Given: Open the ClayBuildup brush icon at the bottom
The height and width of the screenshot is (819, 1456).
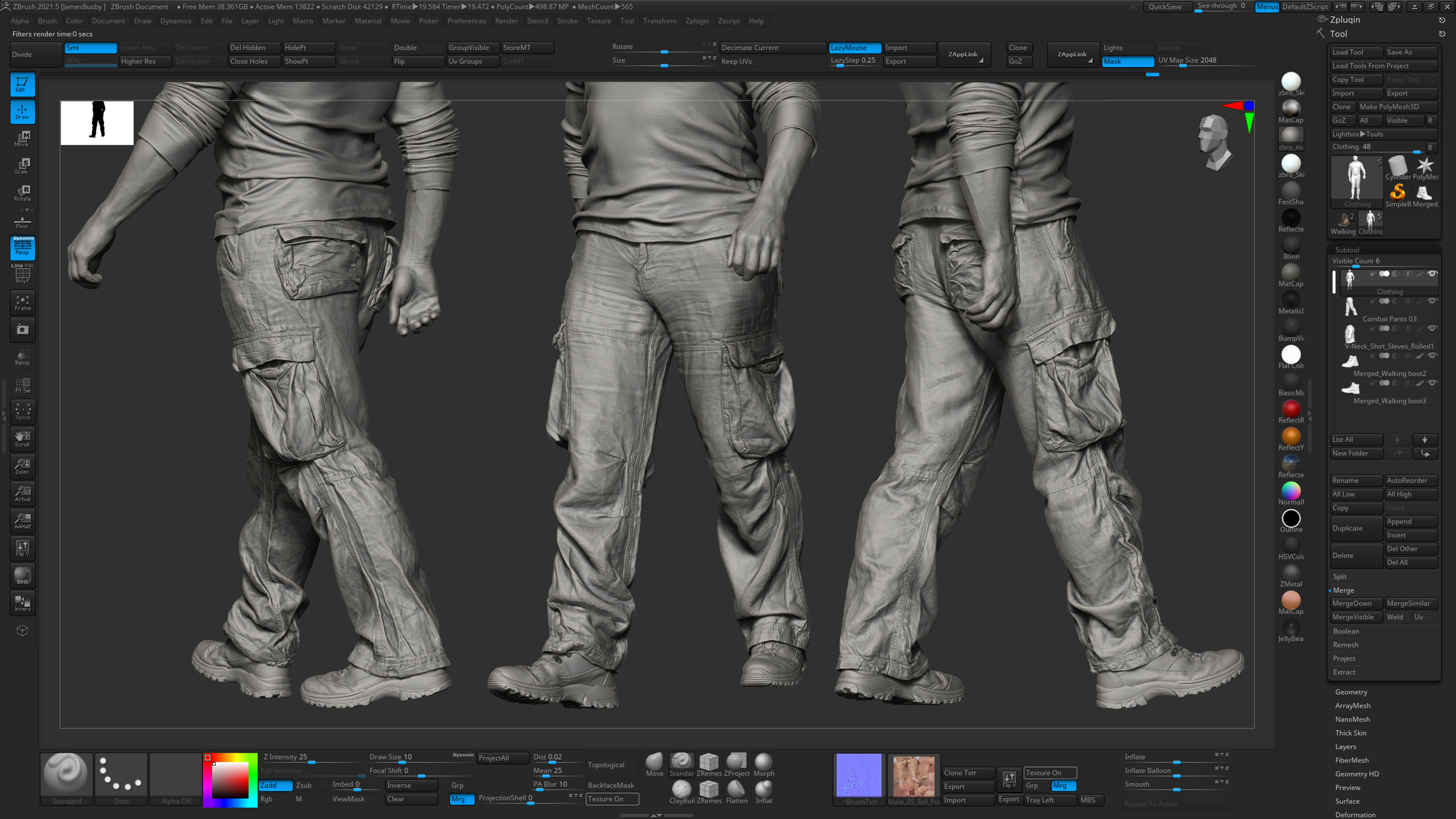Looking at the screenshot, I should [x=681, y=790].
